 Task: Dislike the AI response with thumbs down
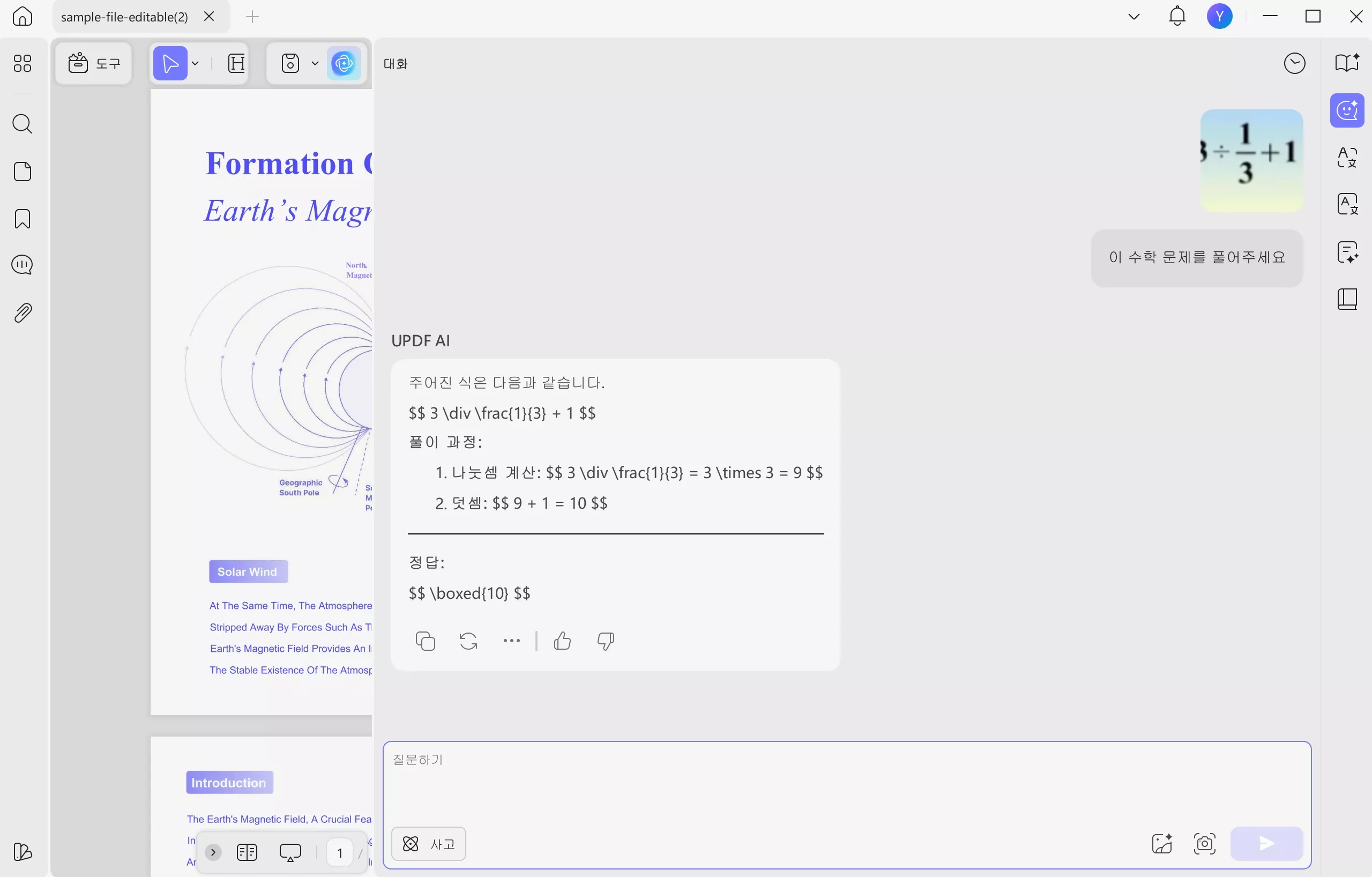(x=606, y=641)
